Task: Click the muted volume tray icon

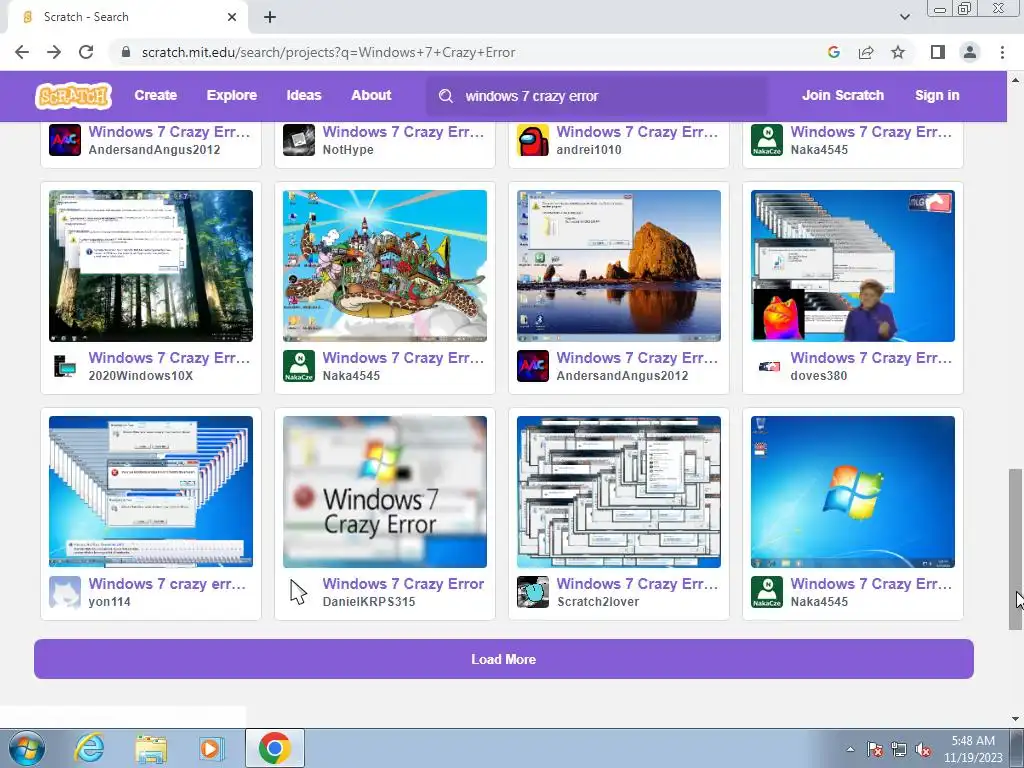Action: click(923, 749)
